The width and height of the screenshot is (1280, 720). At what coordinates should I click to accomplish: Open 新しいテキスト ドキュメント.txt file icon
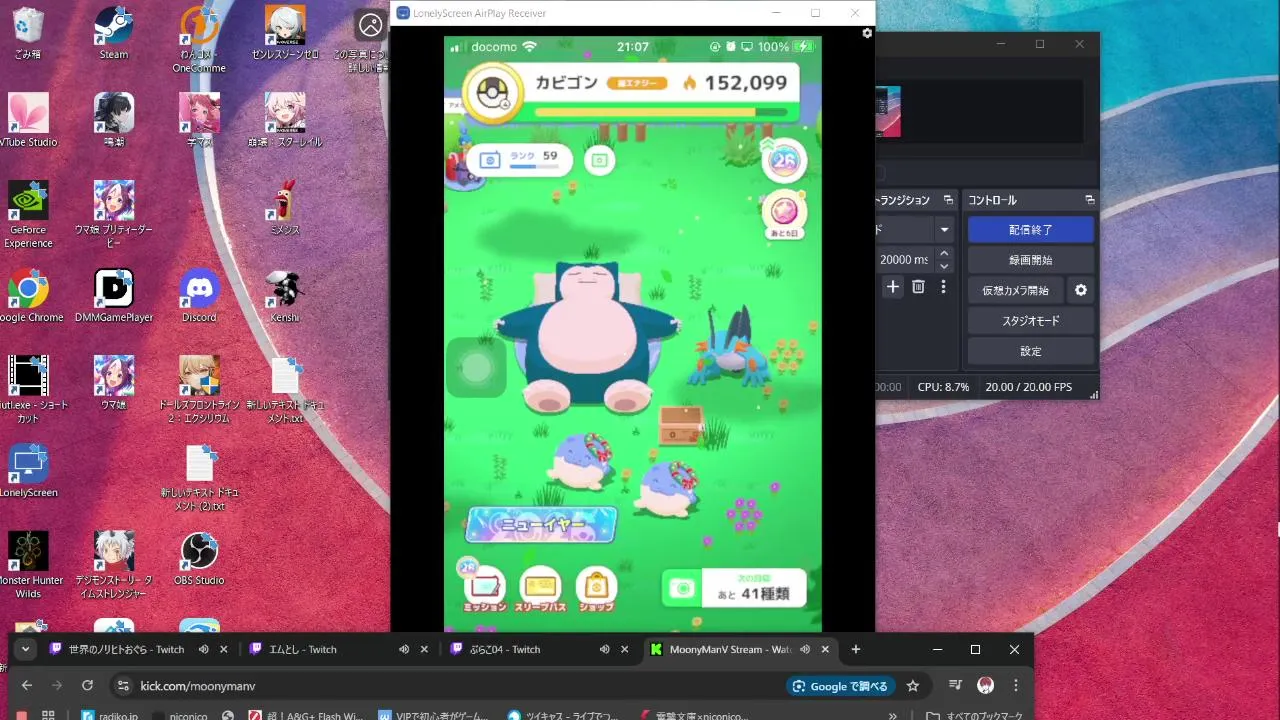(285, 390)
